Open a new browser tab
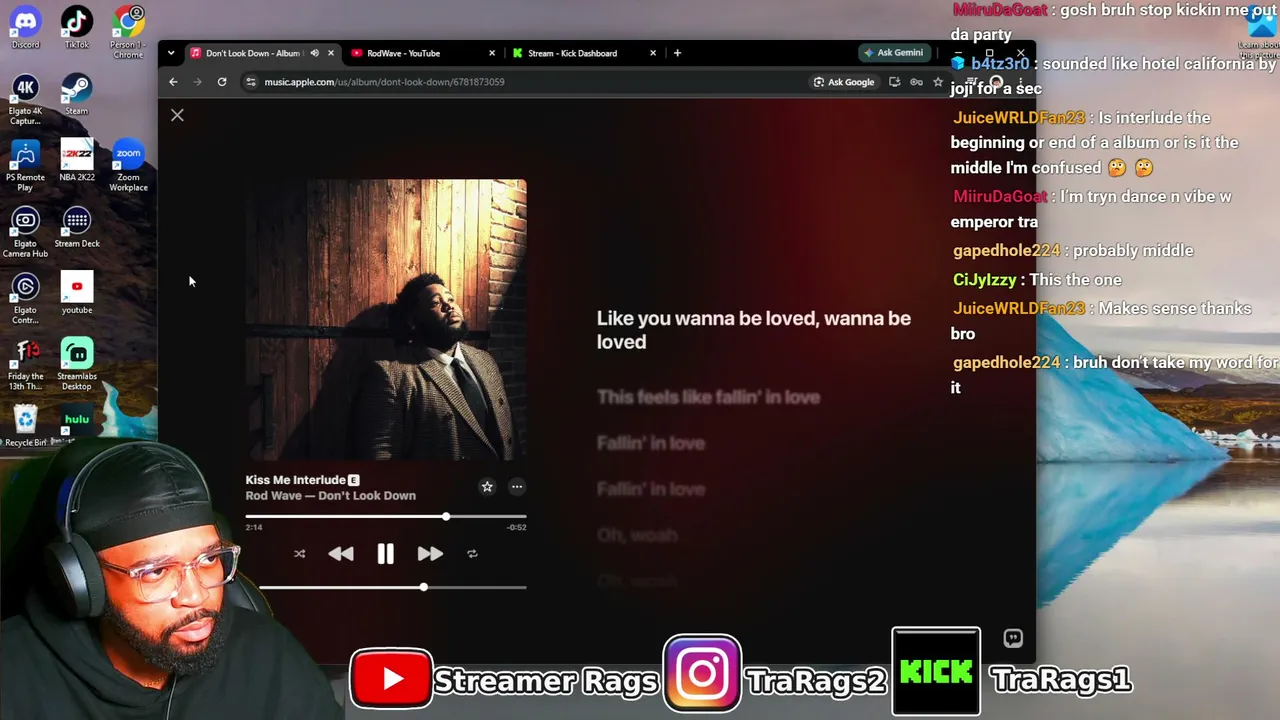The height and width of the screenshot is (720, 1280). pos(677,53)
